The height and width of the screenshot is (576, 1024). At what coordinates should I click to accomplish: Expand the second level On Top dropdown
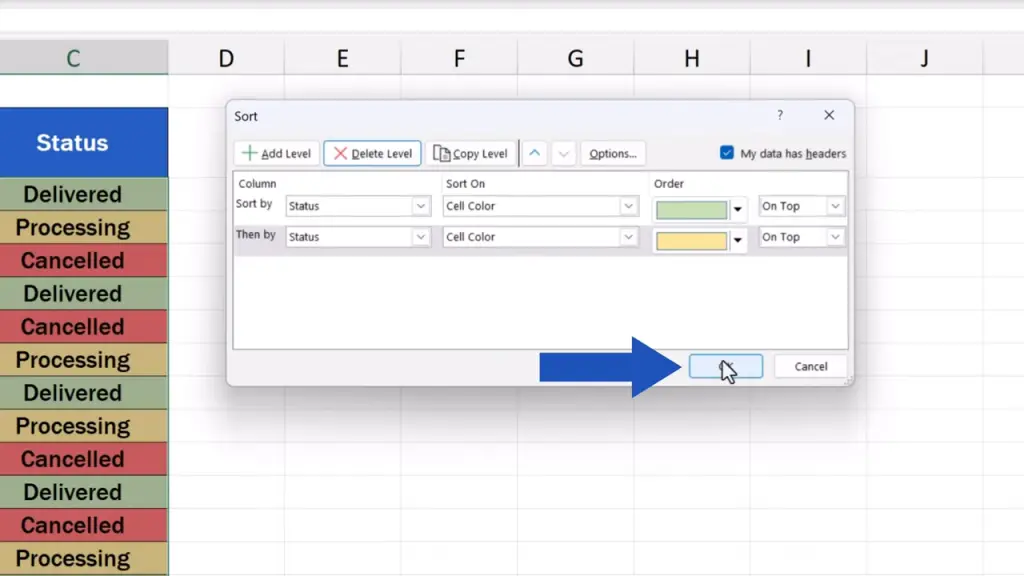click(835, 238)
